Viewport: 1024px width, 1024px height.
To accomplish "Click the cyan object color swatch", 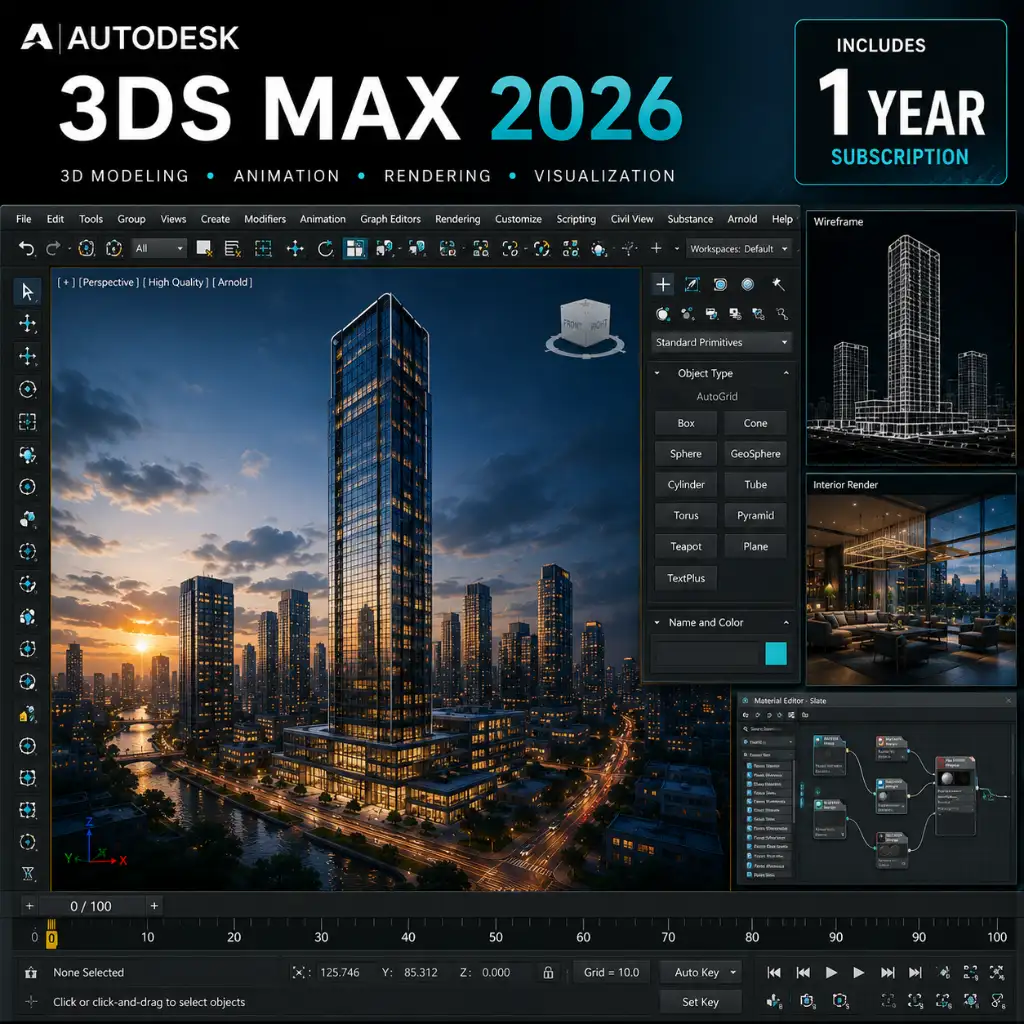I will pos(776,654).
